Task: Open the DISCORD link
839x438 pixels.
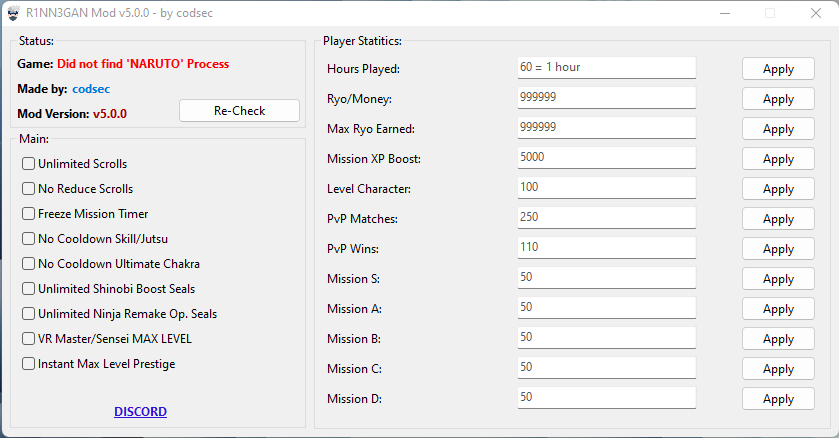Action: (140, 412)
